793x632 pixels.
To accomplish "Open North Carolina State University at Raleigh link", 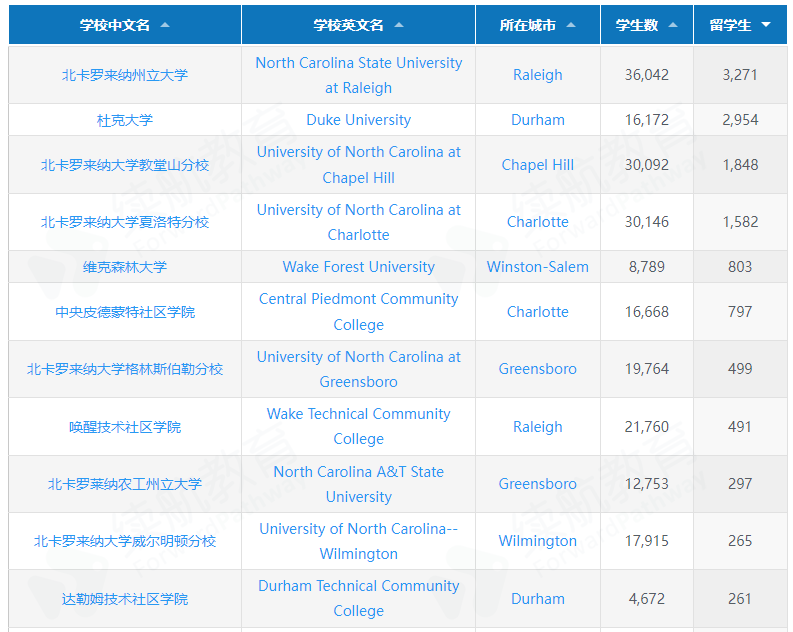I will (x=359, y=75).
